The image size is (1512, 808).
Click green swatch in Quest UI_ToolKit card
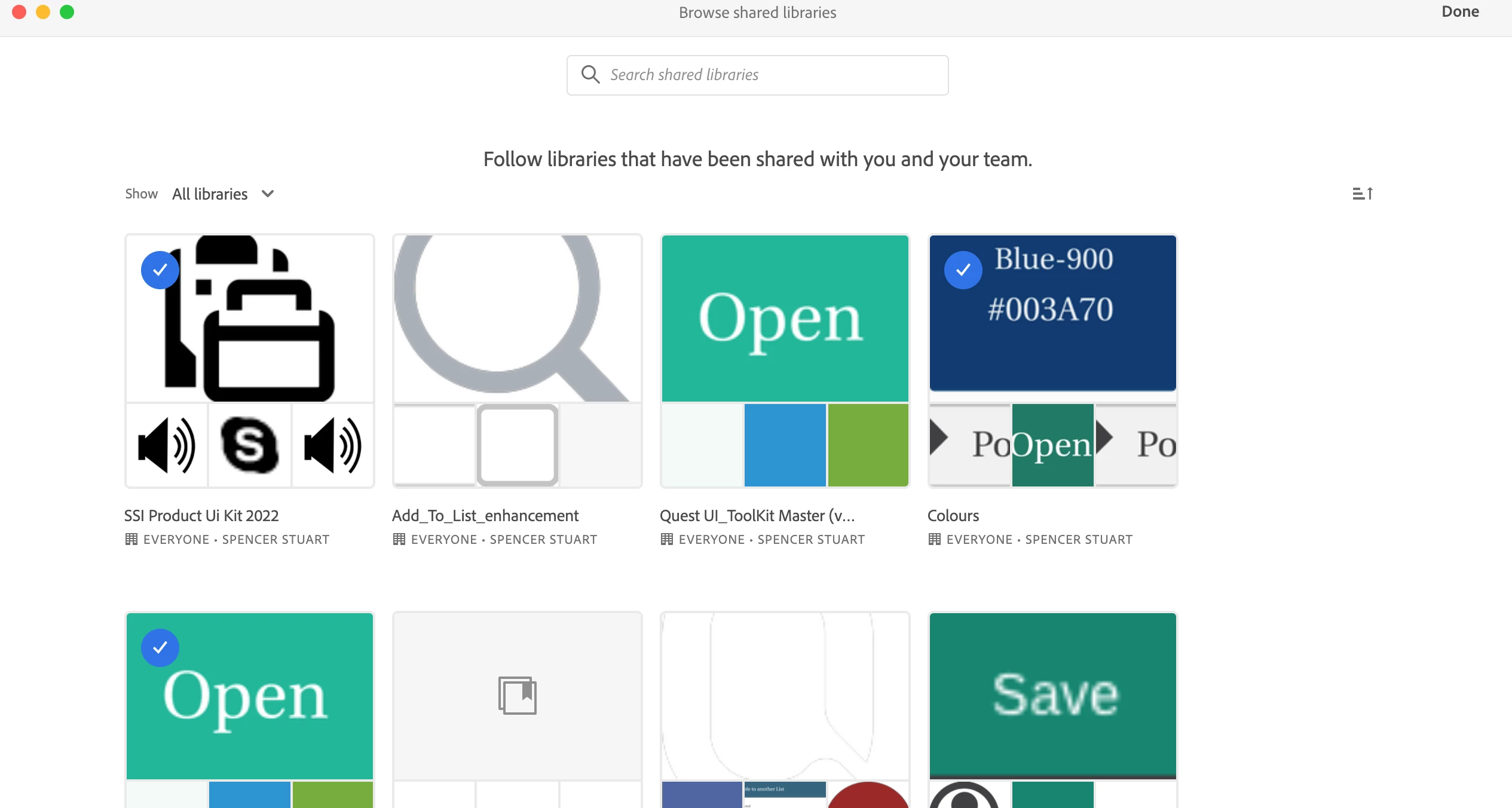click(x=868, y=445)
